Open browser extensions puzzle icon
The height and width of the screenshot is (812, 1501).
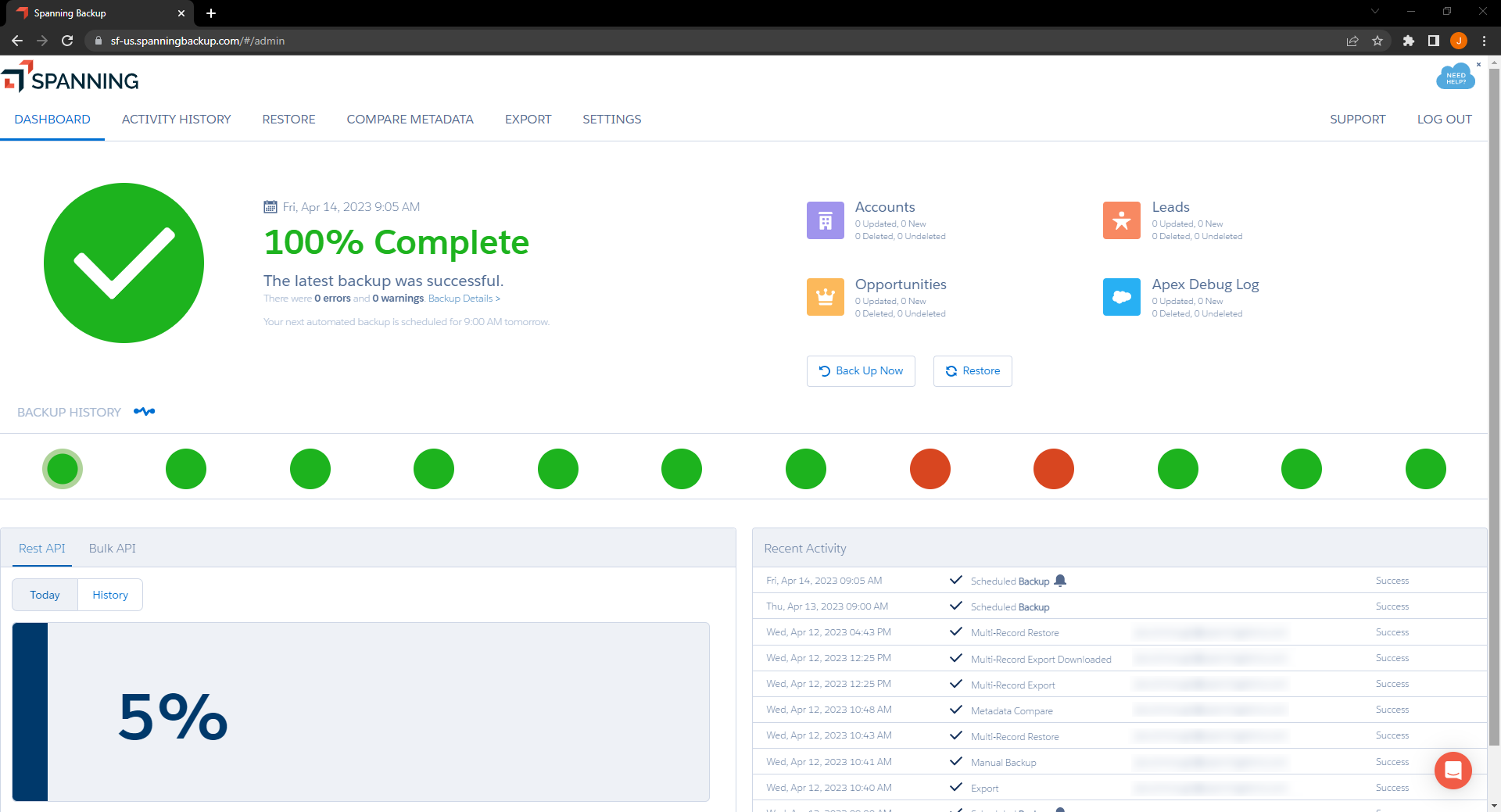1408,41
